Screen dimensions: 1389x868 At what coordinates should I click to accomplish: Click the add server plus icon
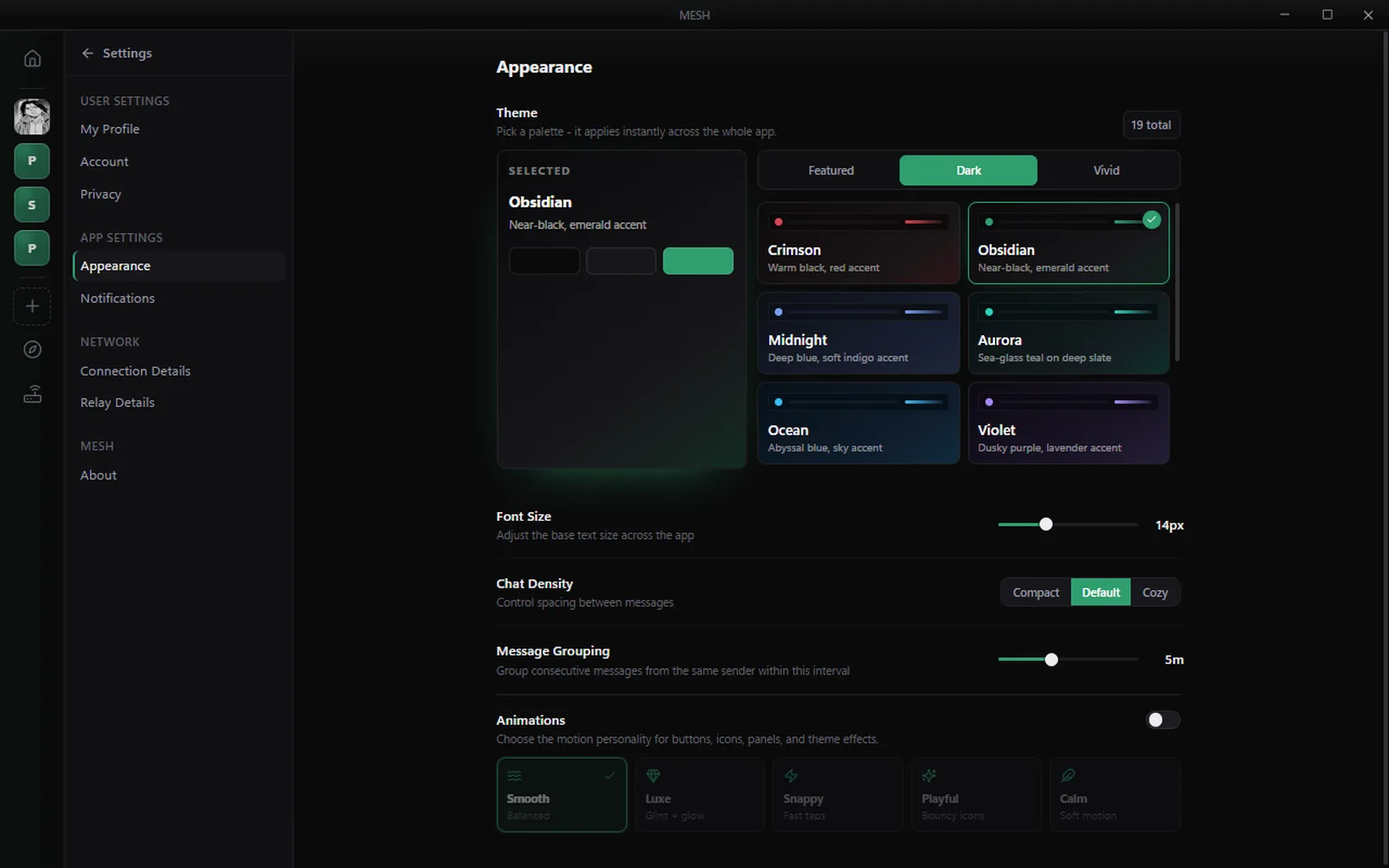click(32, 306)
